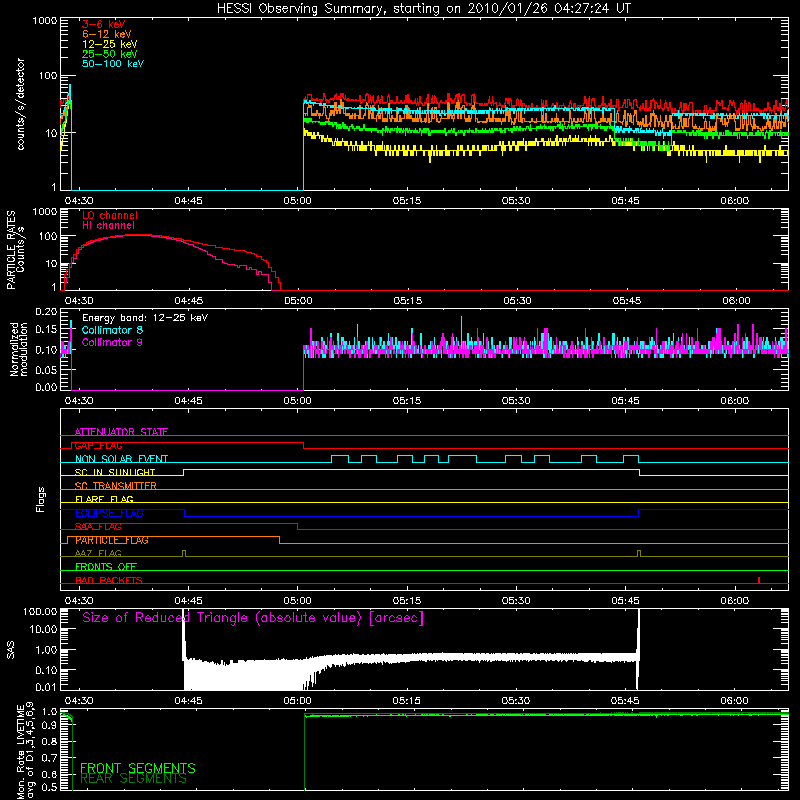Select the Collimator 9 legend label
Image resolution: width=800 pixels, height=800 pixels.
click(x=112, y=342)
